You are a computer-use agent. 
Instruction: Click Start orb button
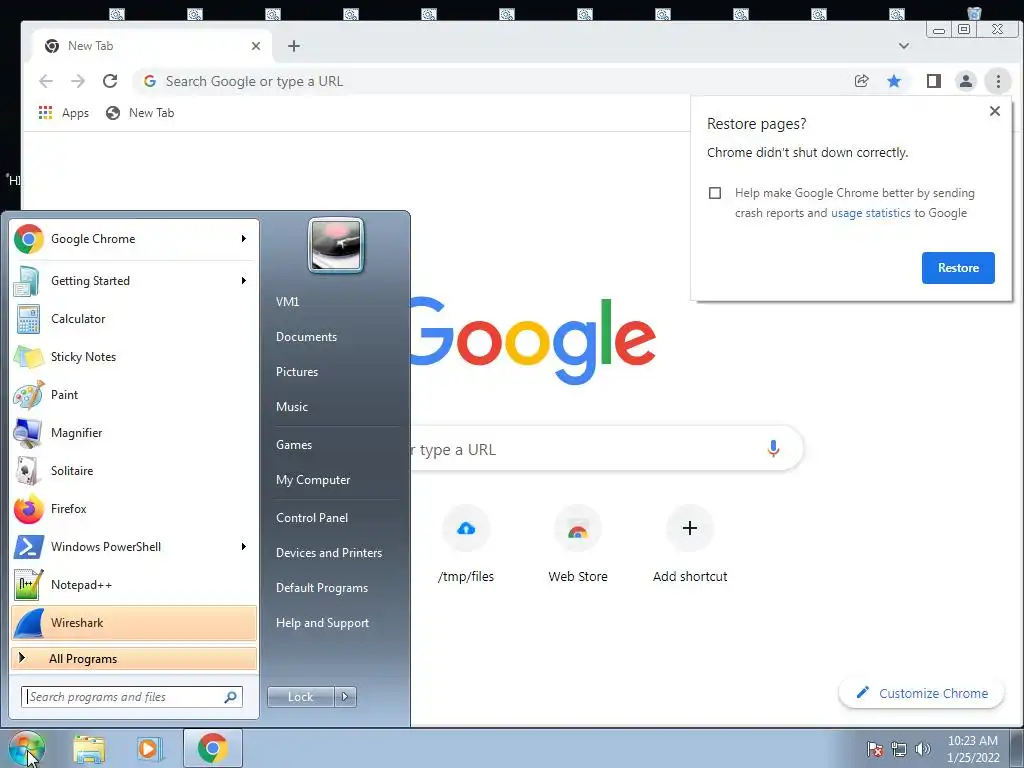(x=27, y=748)
